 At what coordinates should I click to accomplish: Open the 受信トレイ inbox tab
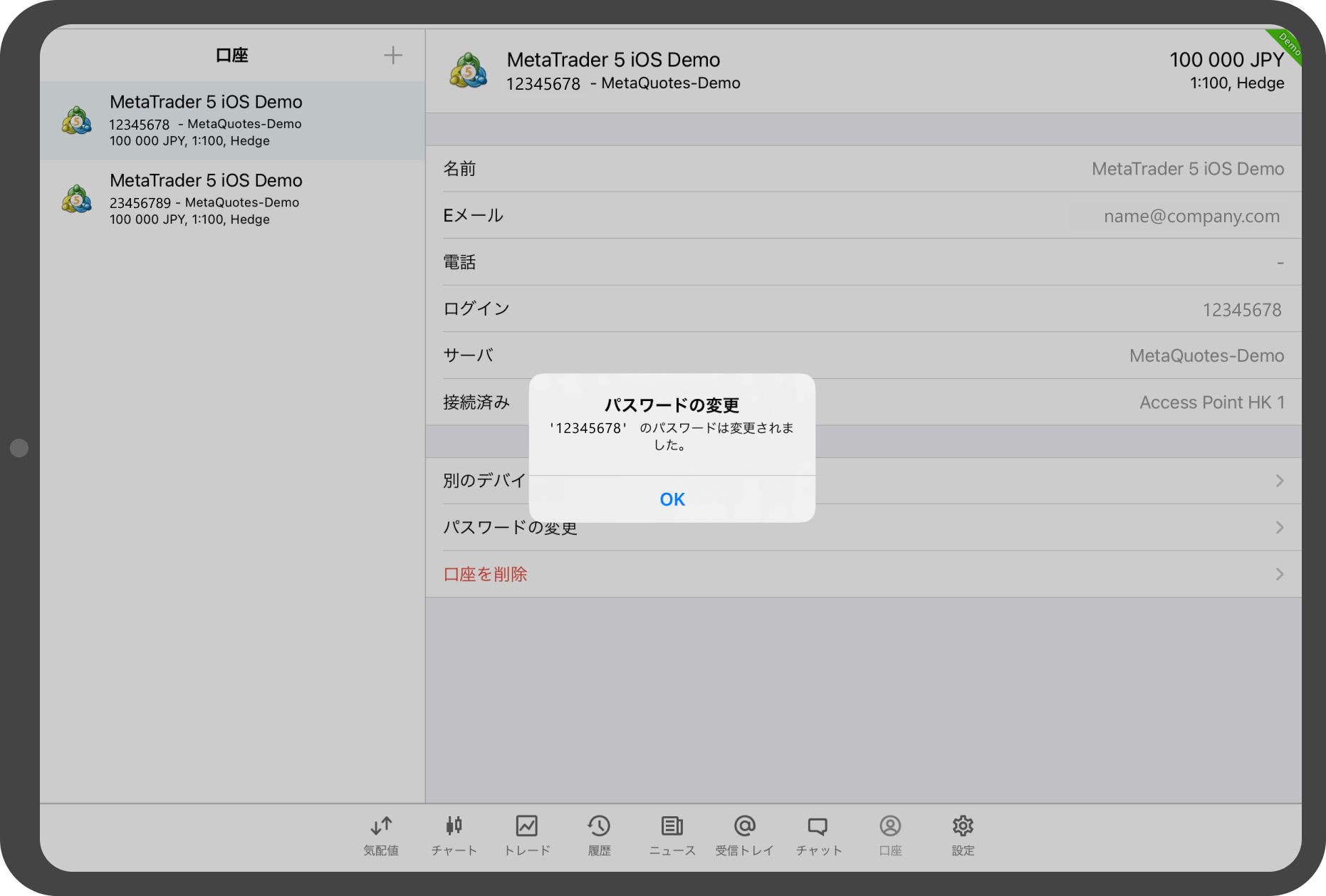(x=744, y=835)
